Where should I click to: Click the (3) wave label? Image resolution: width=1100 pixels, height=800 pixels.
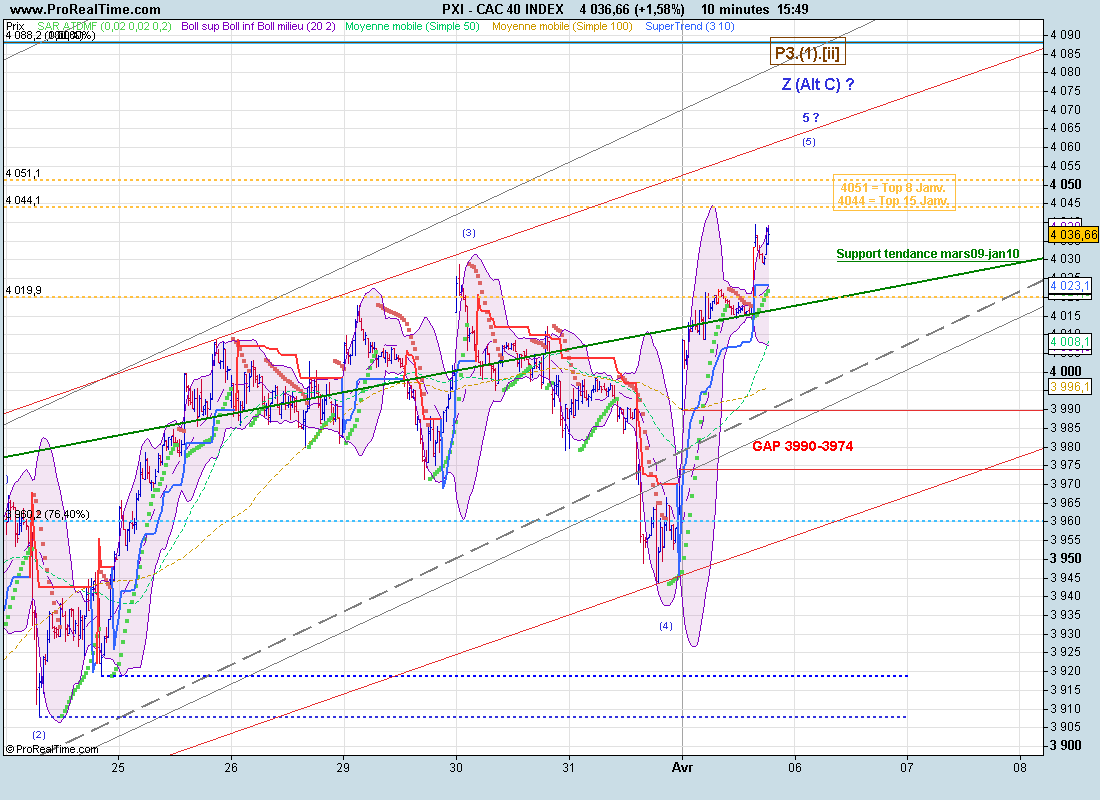pyautogui.click(x=469, y=233)
